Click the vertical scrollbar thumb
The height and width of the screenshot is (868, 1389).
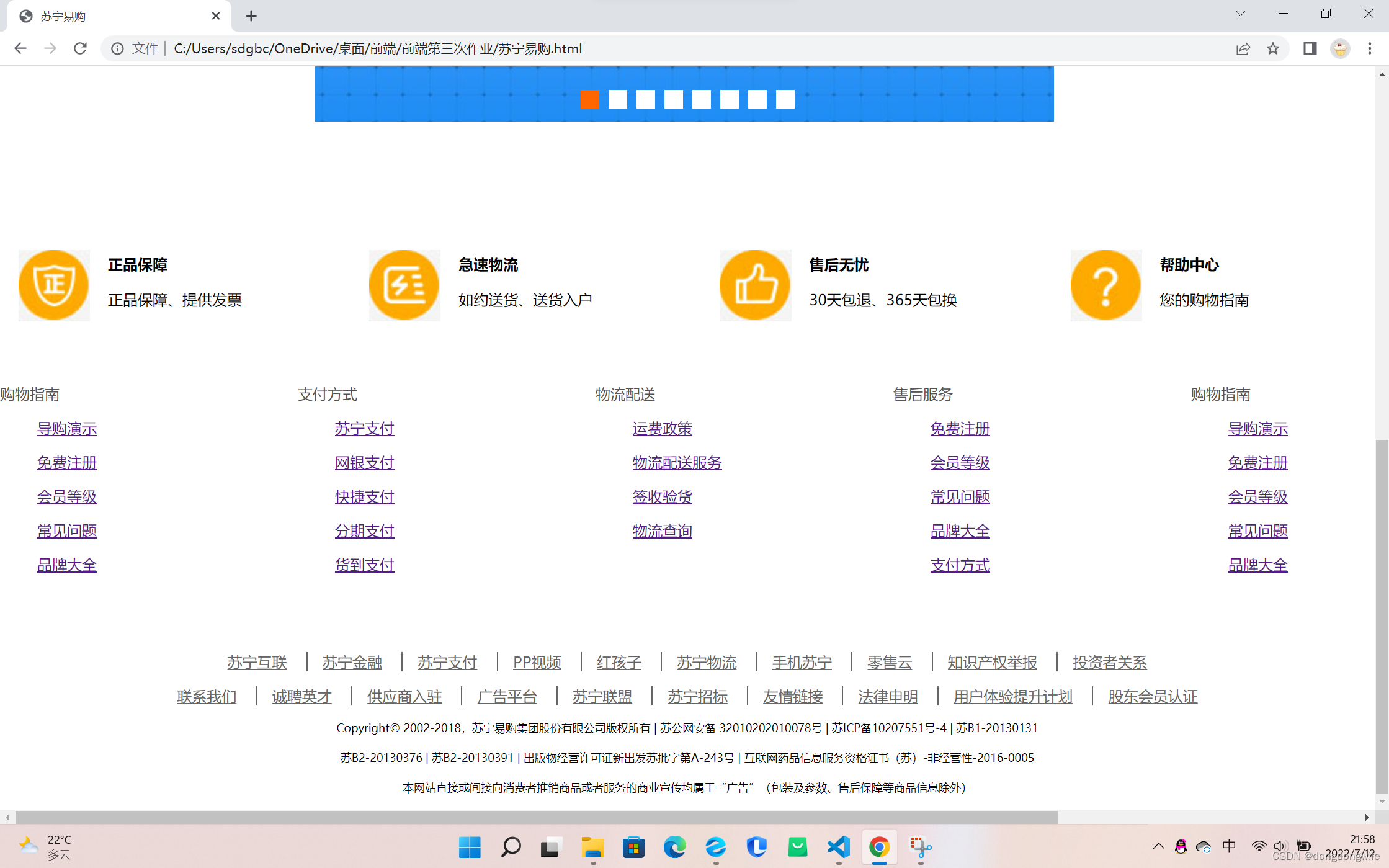point(1382,616)
